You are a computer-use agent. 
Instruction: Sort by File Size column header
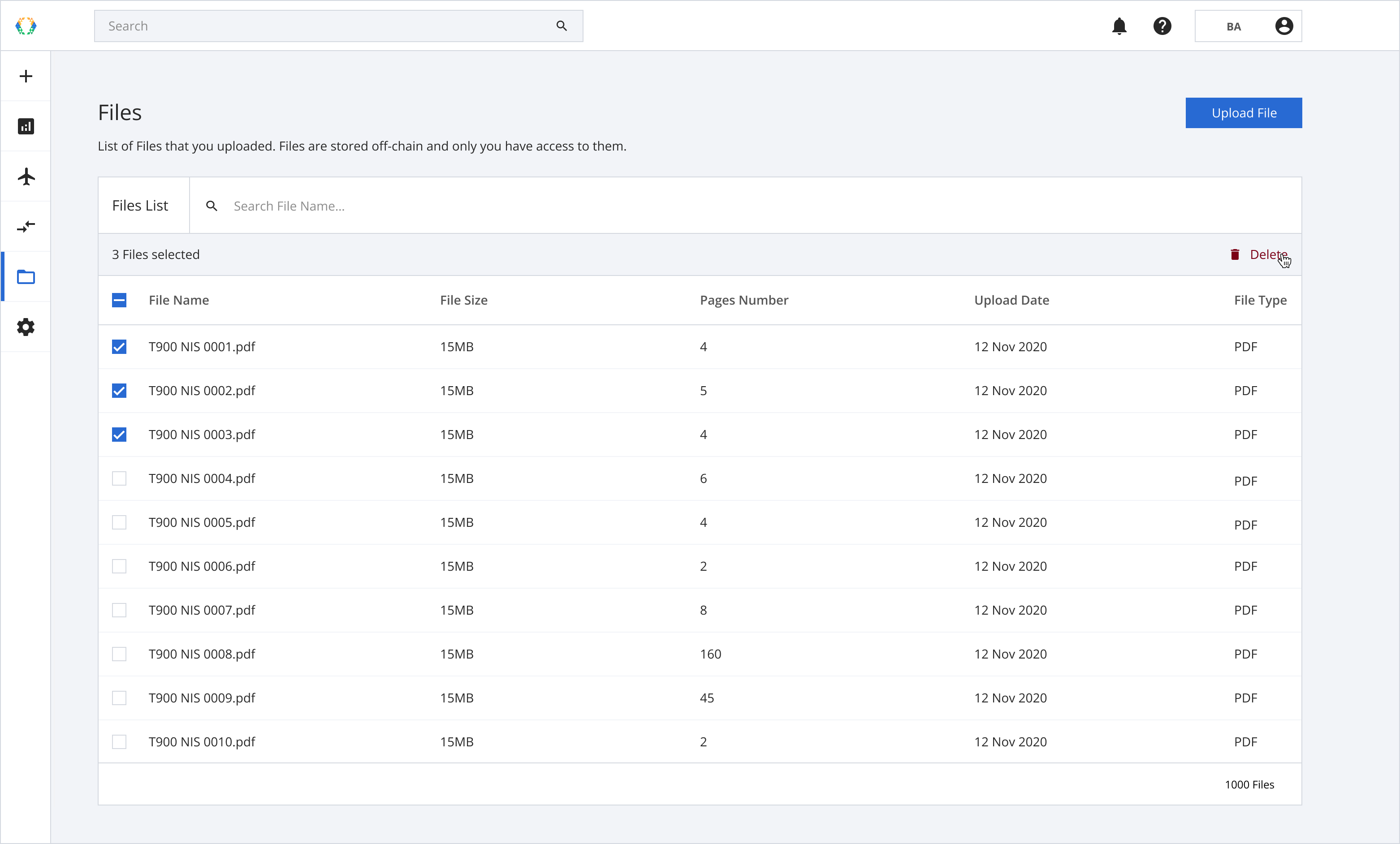464,300
